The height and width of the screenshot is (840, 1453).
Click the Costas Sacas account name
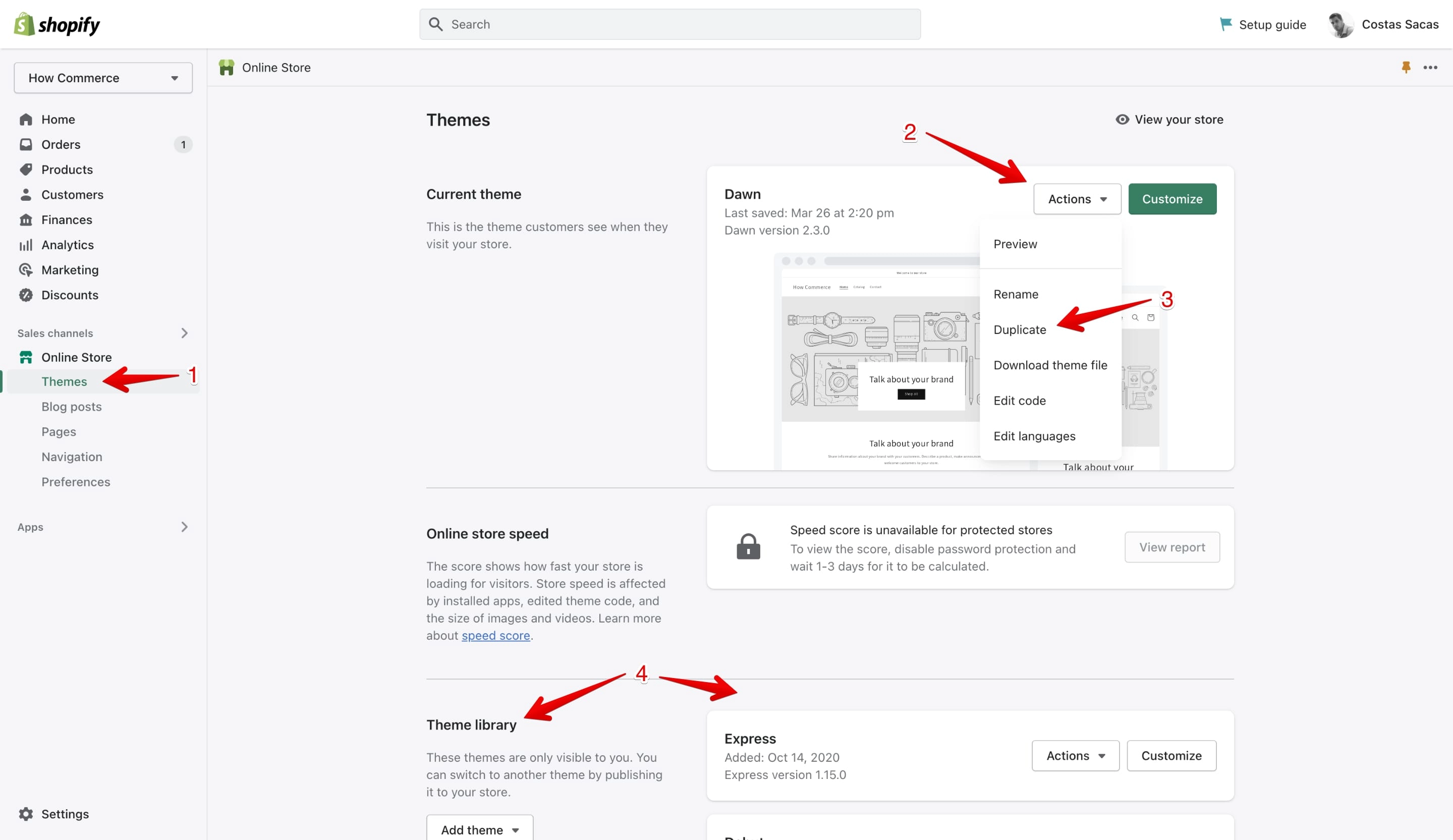point(1400,24)
